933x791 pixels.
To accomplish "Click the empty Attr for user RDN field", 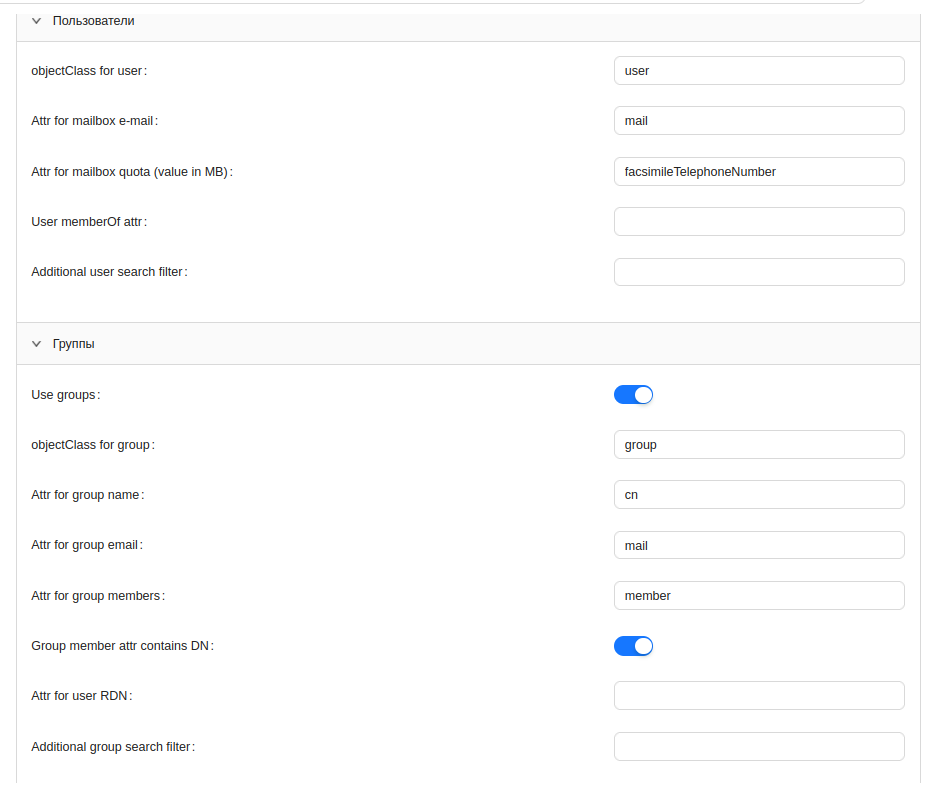I will coord(758,696).
